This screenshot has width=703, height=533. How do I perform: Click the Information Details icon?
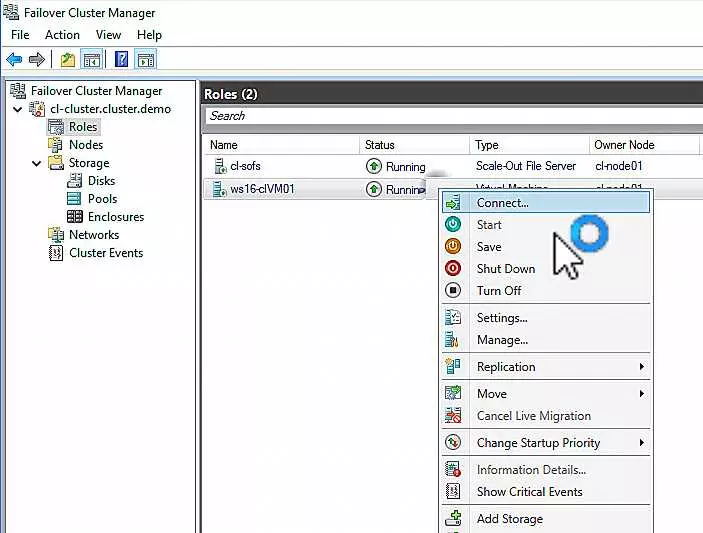tap(453, 469)
